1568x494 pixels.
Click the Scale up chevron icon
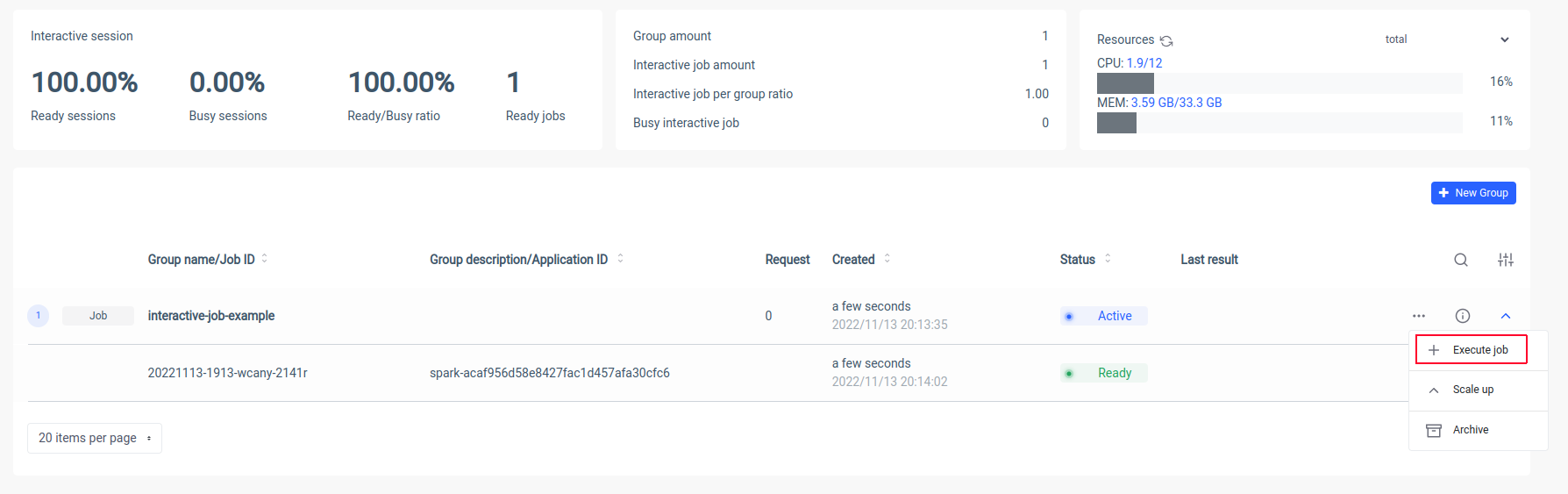tap(1434, 390)
